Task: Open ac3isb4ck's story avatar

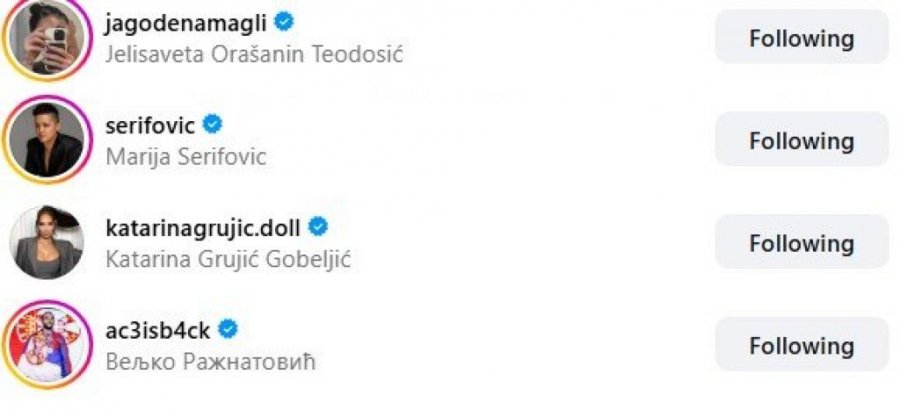Action: [45, 346]
